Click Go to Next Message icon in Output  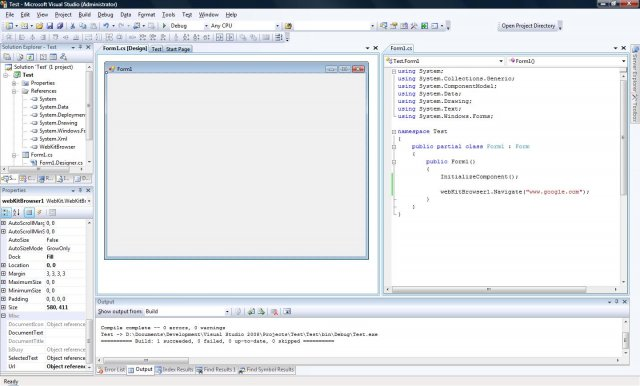[261, 312]
